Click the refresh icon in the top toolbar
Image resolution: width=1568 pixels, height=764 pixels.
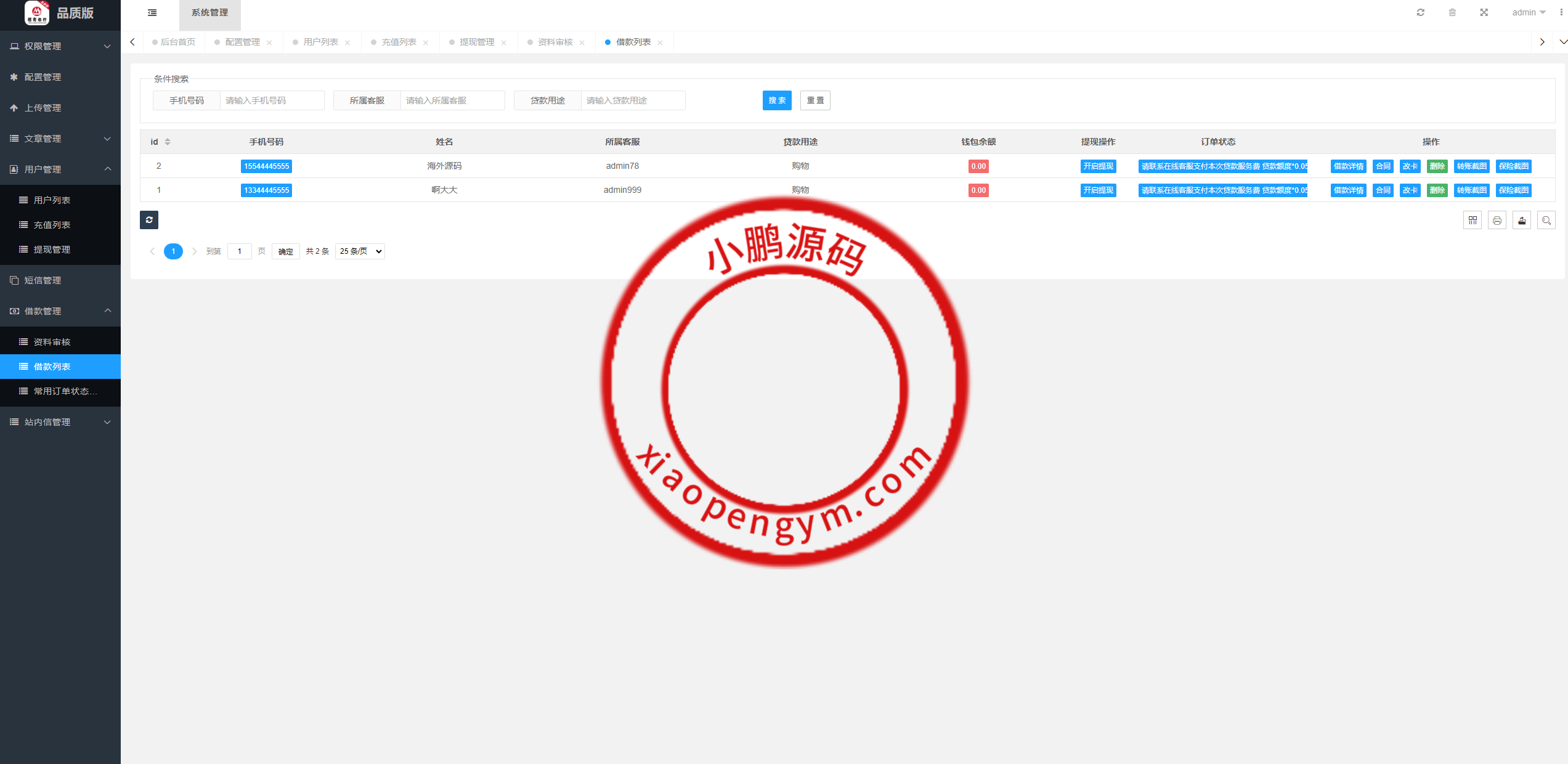pyautogui.click(x=1421, y=12)
